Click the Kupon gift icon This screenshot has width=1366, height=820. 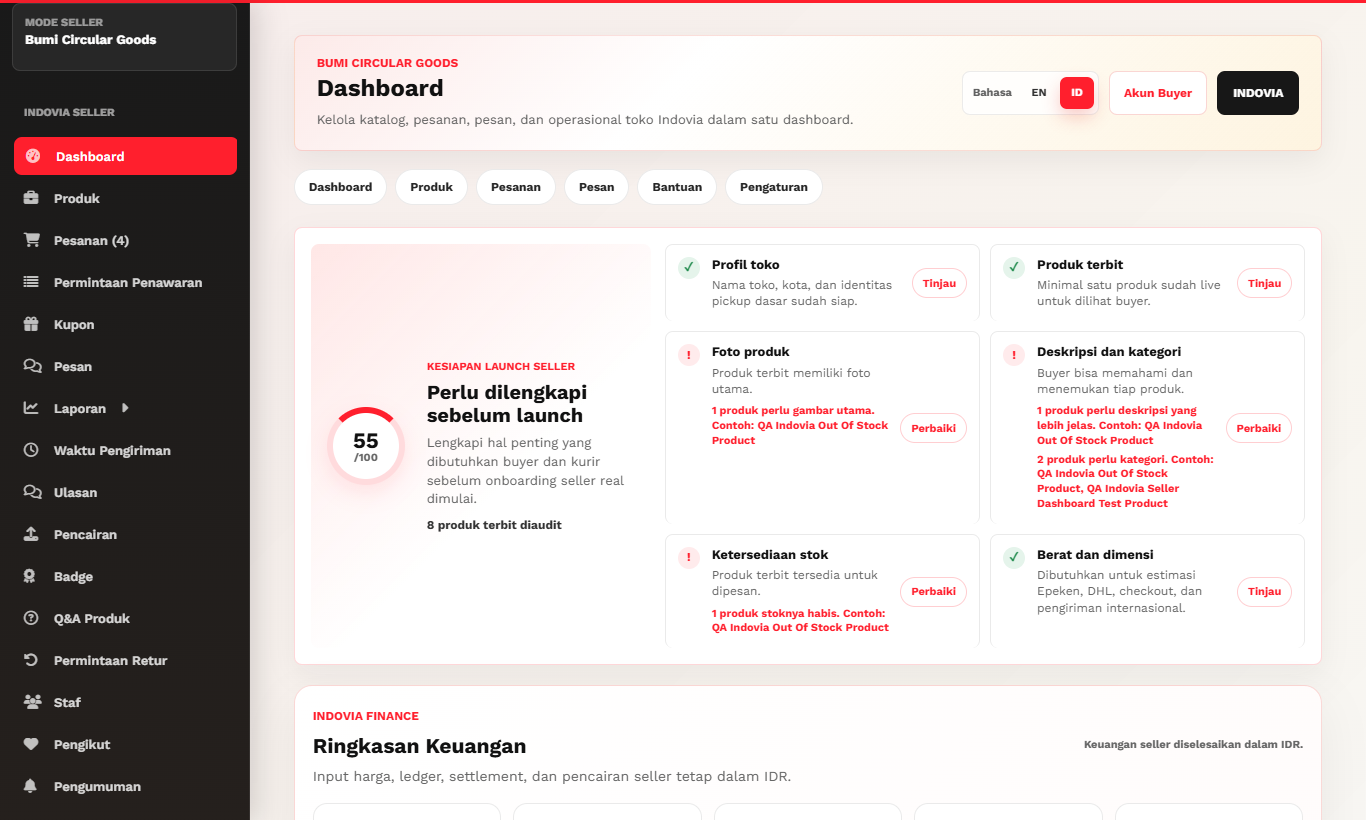(x=32, y=324)
